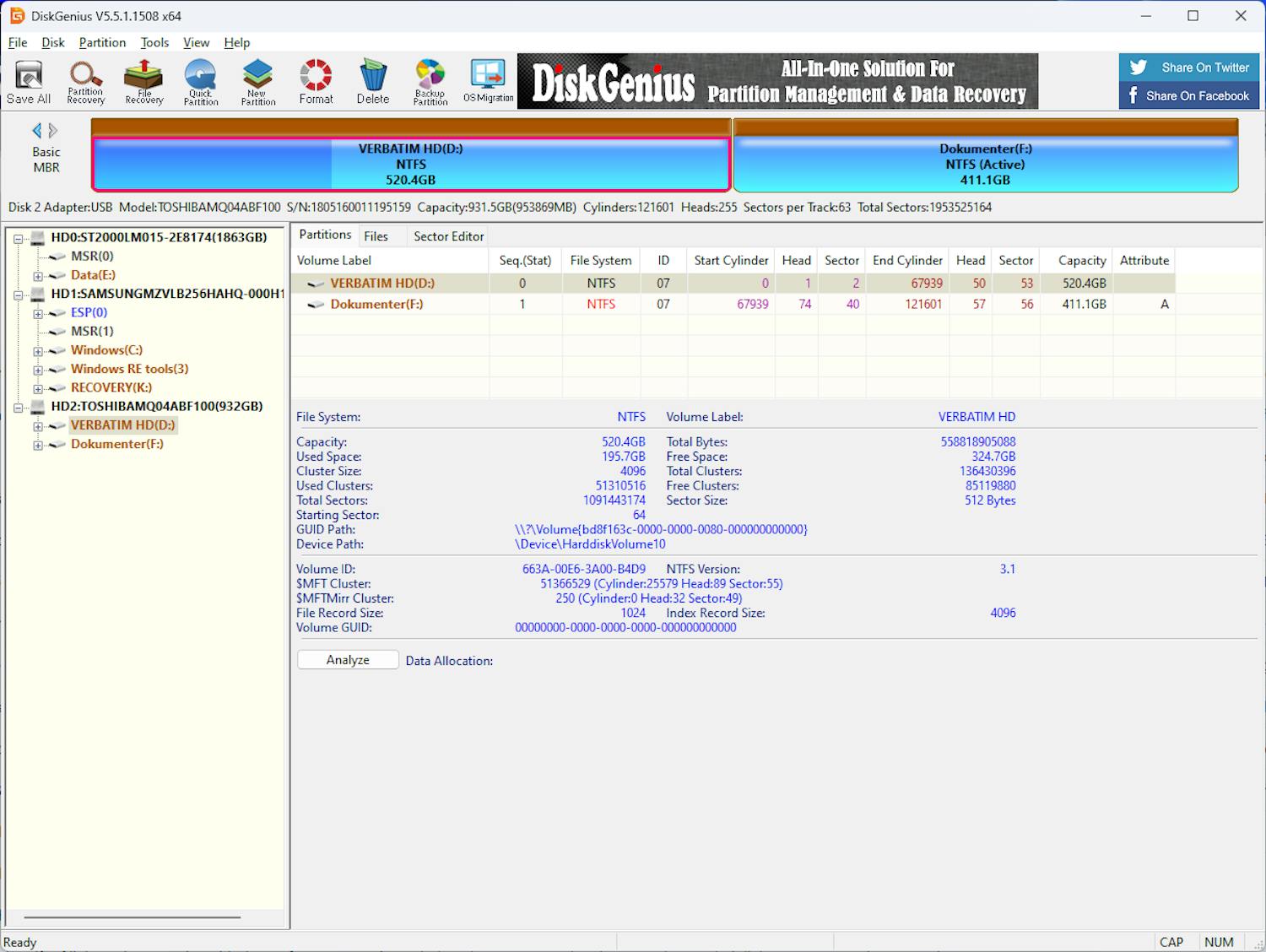Viewport: 1266px width, 952px height.
Task: Click the tree panel horizontal scrollbar
Action: pos(133,917)
